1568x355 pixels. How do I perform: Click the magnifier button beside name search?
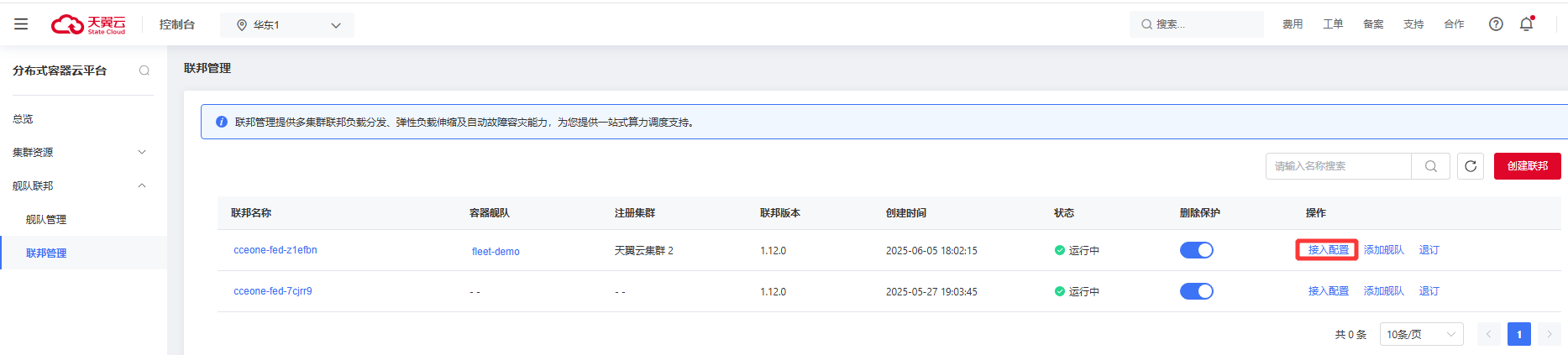click(x=1431, y=166)
